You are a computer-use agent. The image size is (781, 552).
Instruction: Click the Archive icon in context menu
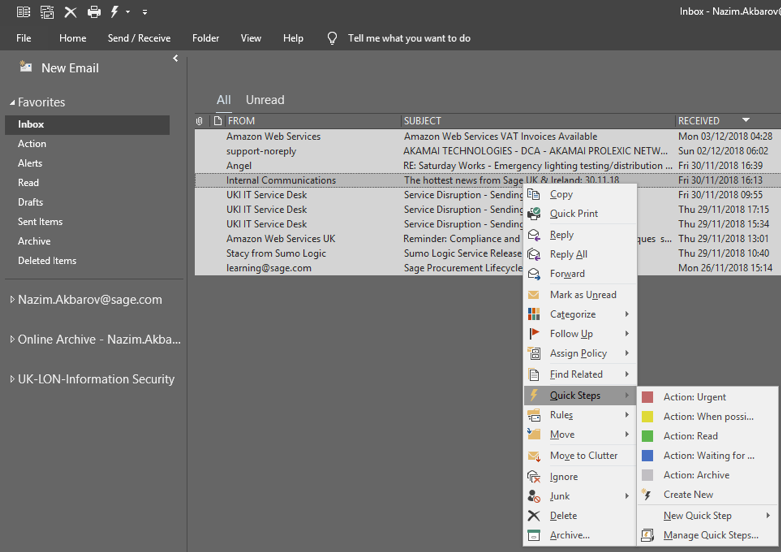pos(533,535)
